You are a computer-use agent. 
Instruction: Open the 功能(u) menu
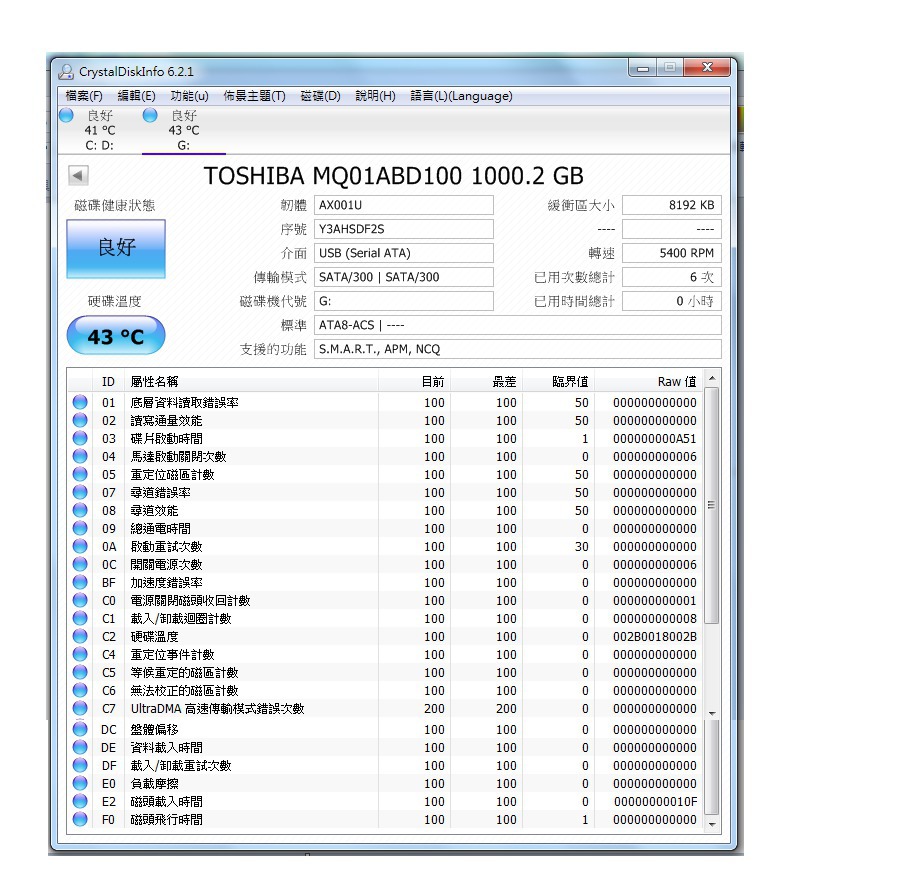[189, 96]
